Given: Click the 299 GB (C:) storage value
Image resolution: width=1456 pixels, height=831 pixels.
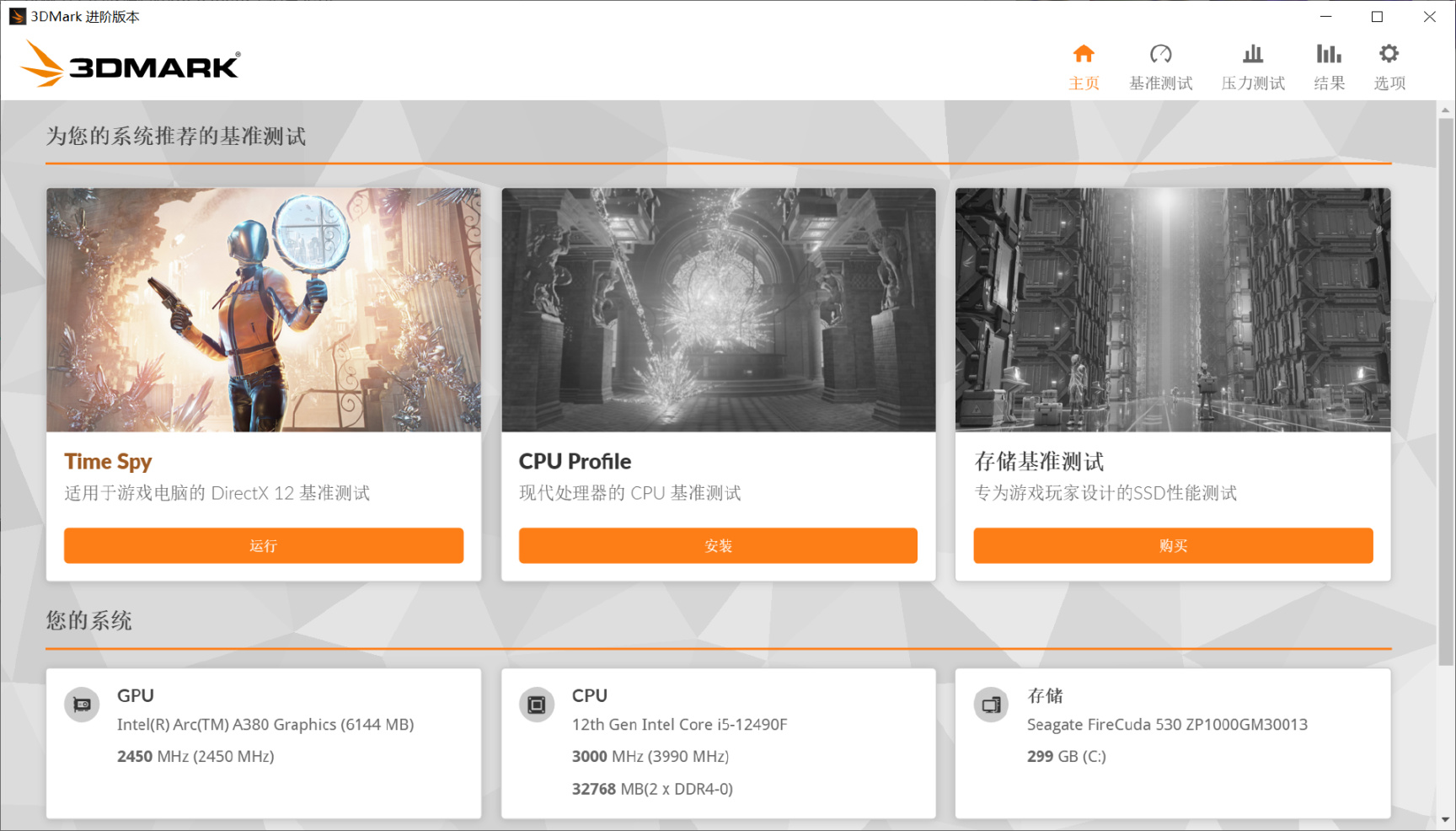Looking at the screenshot, I should point(1066,756).
